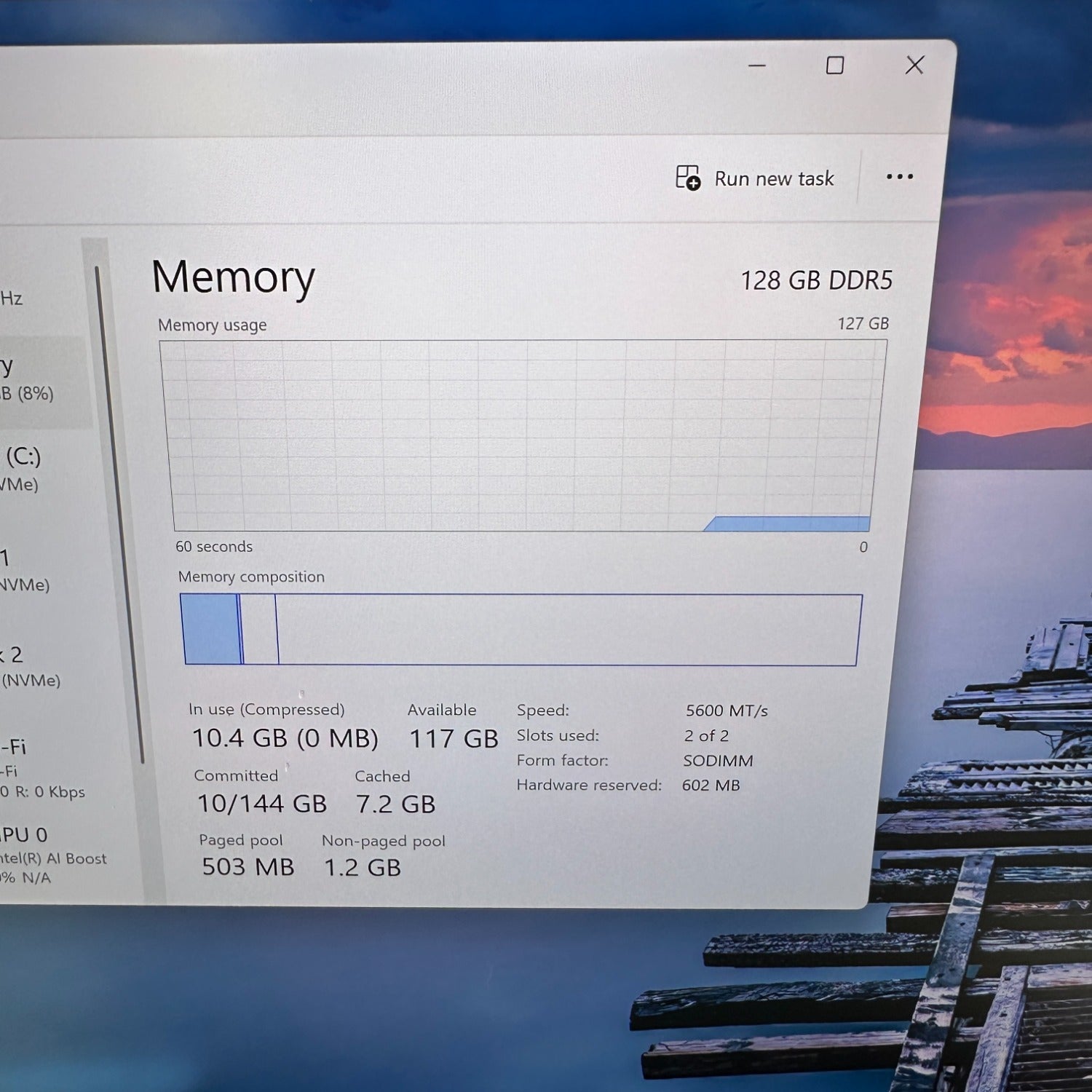The height and width of the screenshot is (1092, 1092).
Task: Minimize the Task Manager window
Action: coord(757,66)
